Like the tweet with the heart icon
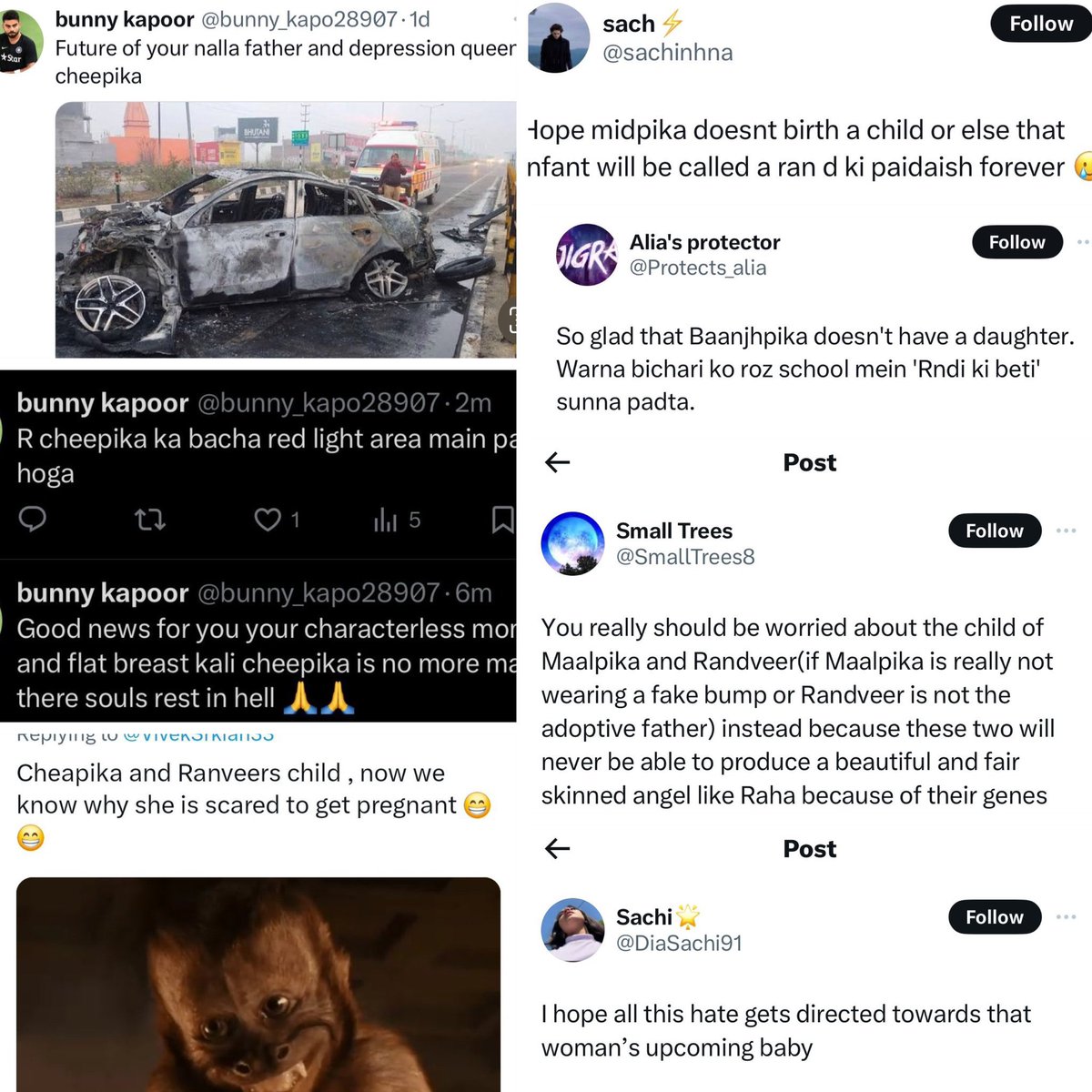The width and height of the screenshot is (1092, 1092). (267, 520)
